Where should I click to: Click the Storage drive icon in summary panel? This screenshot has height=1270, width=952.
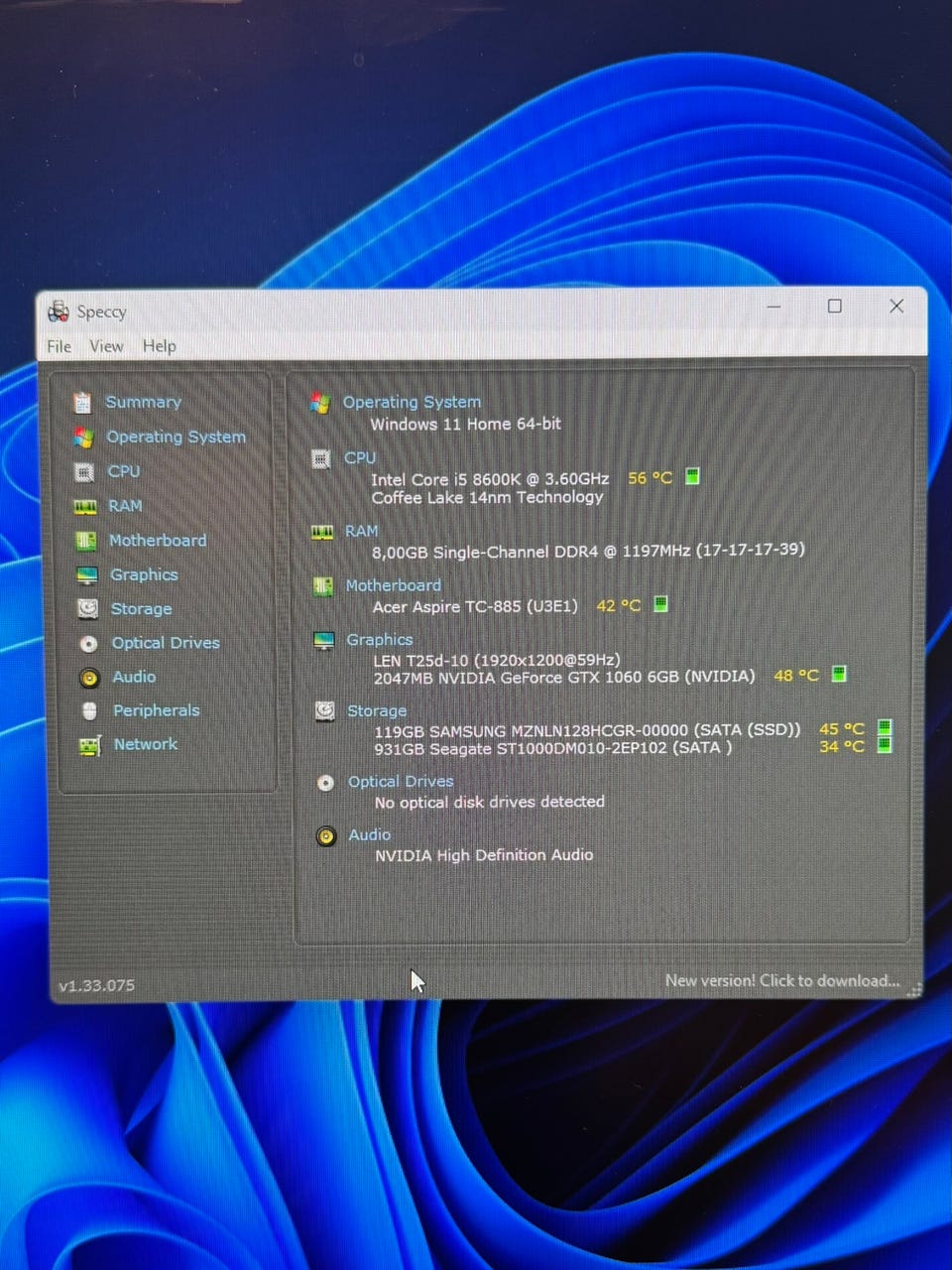(x=324, y=711)
